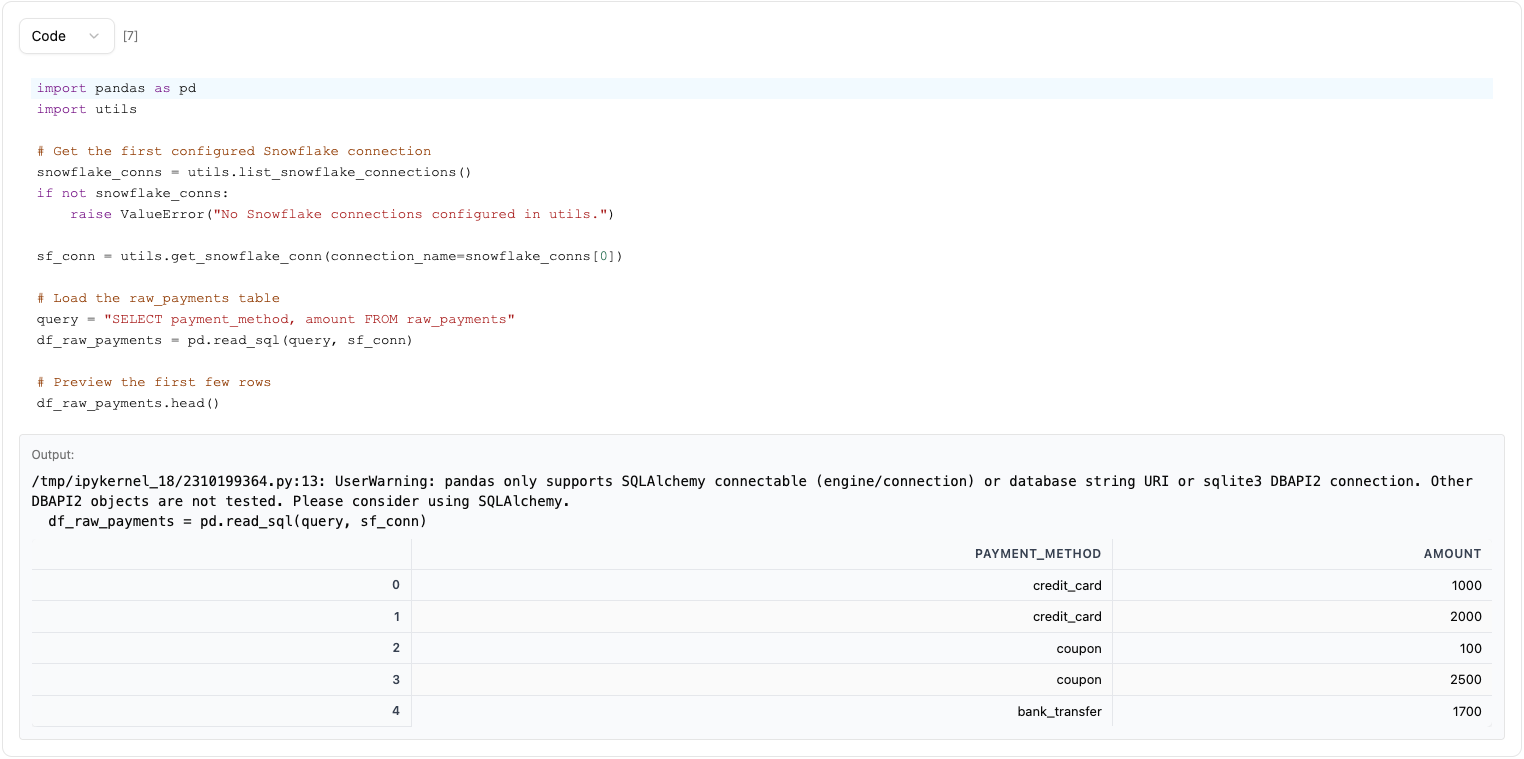This screenshot has width=1524, height=759.
Task: Click the df_raw_payments.head() line
Action: tap(127, 403)
